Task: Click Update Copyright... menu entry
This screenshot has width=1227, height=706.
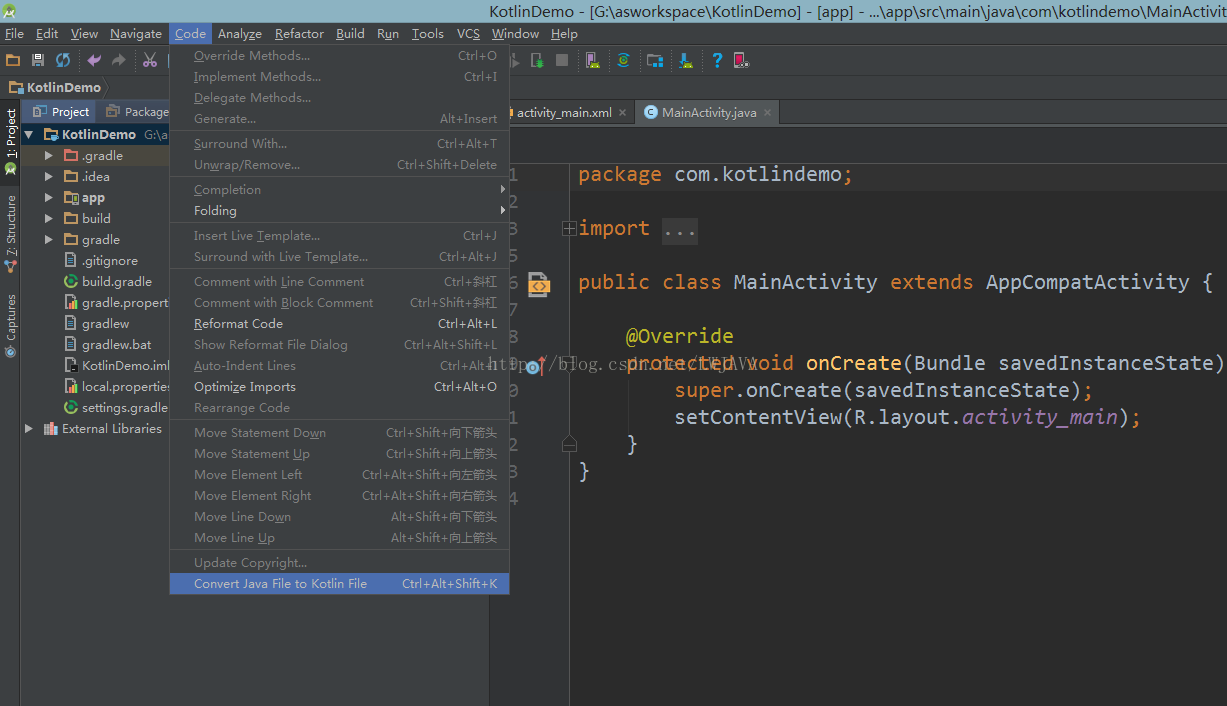Action: pyautogui.click(x=339, y=562)
